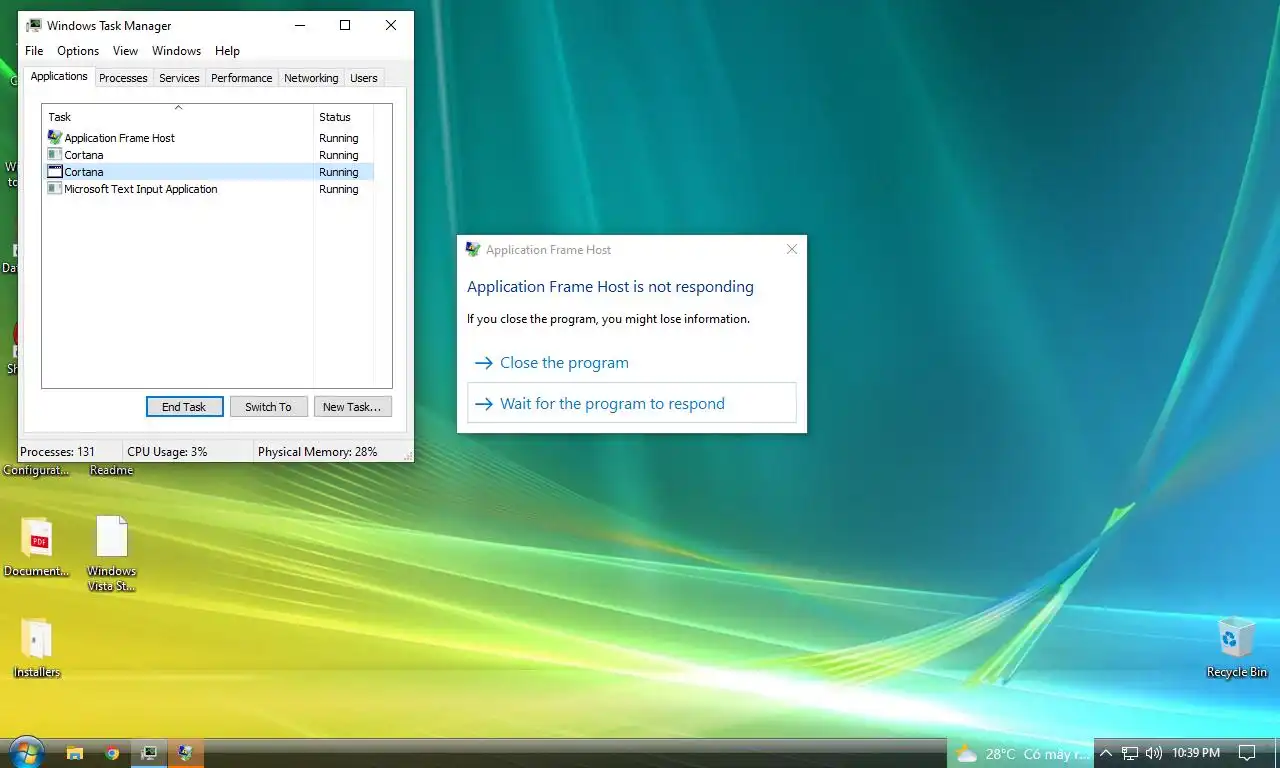Open the Options menu
Screen dimensions: 1280x768
(x=78, y=51)
